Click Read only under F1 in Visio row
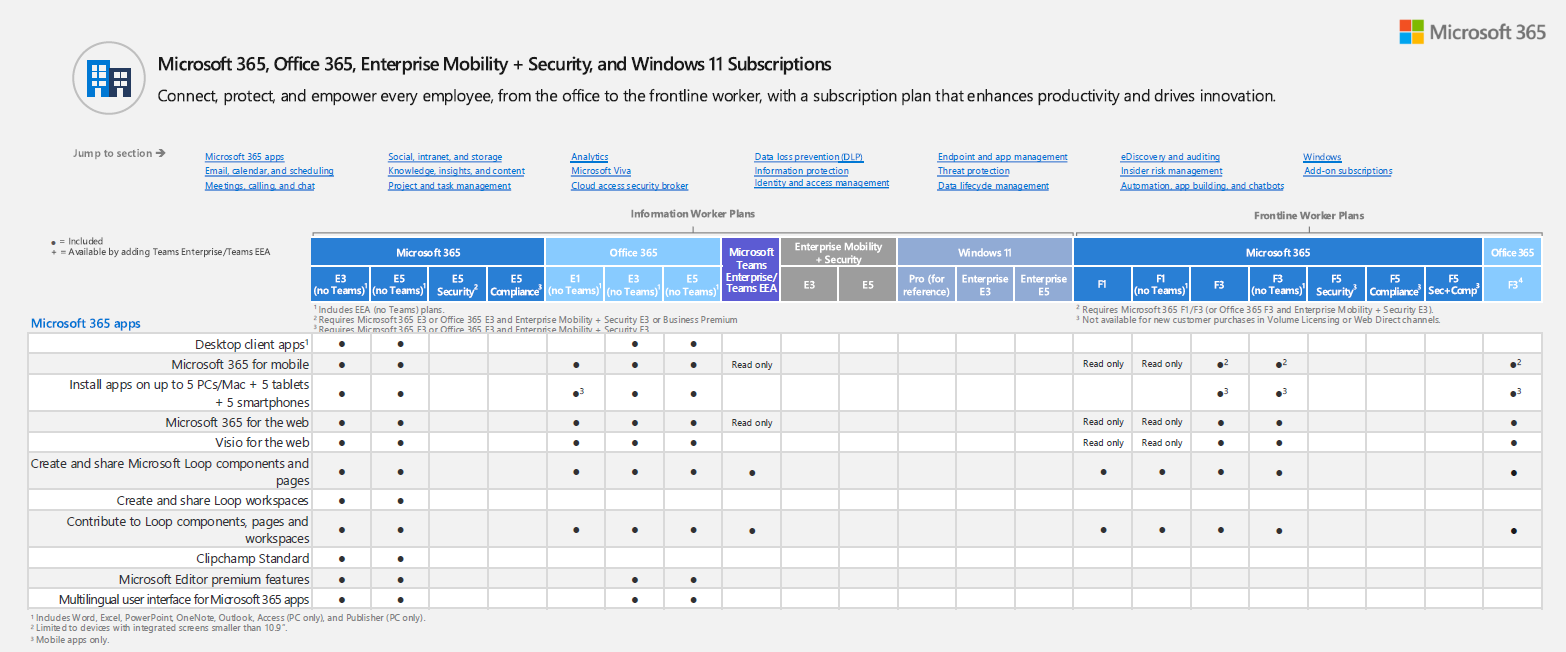1566x652 pixels. click(1103, 443)
